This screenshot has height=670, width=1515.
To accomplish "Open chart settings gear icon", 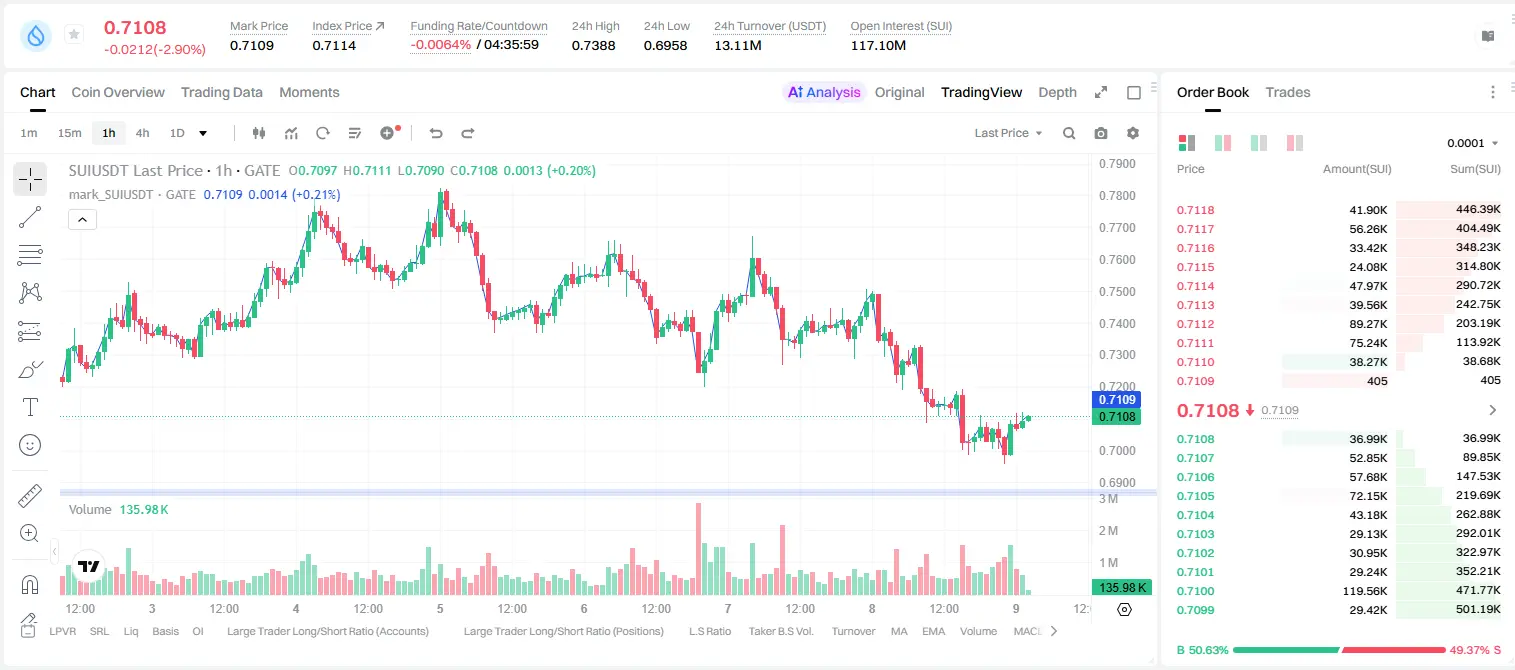I will point(1133,133).
